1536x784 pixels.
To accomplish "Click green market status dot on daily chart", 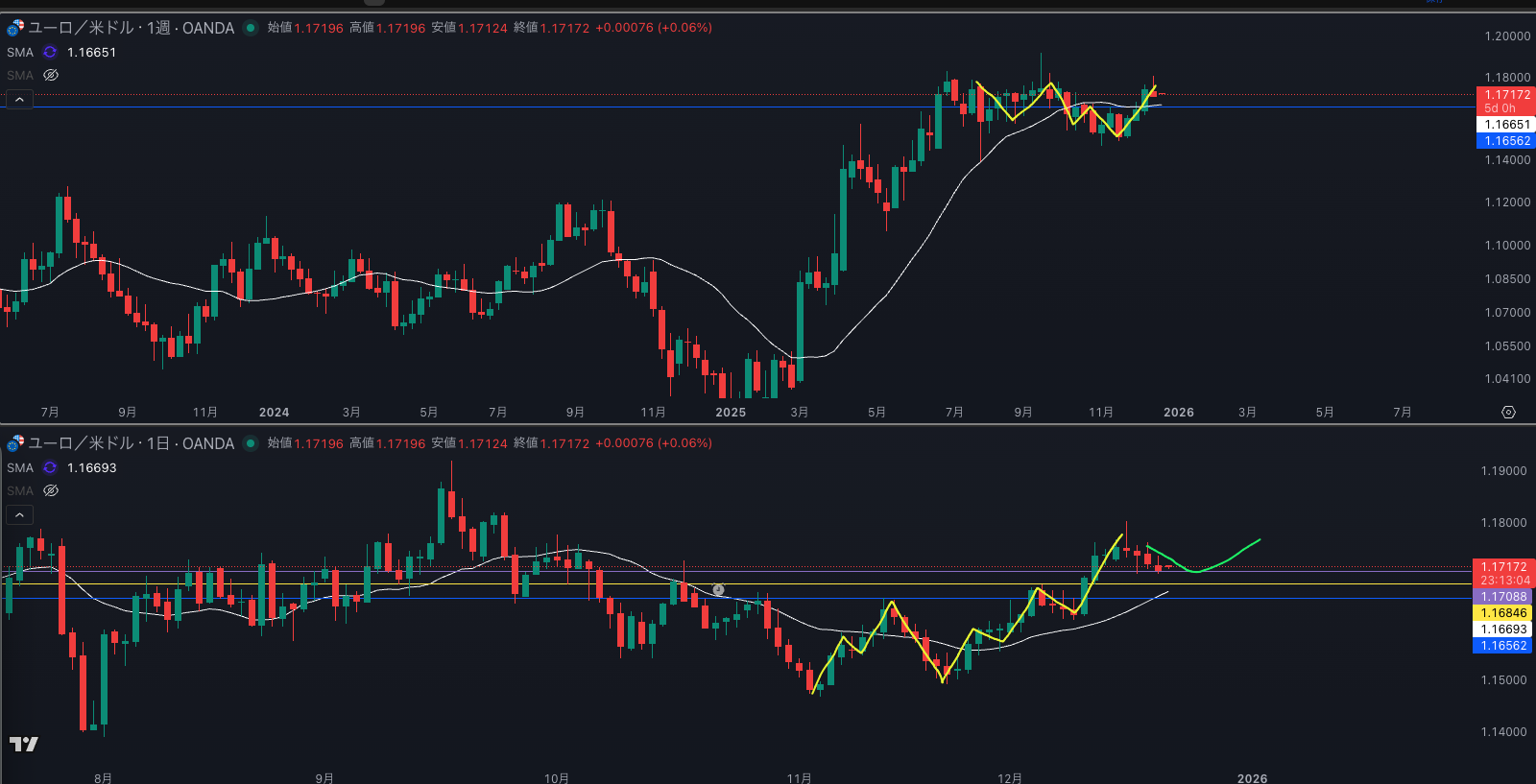I will coord(251,443).
